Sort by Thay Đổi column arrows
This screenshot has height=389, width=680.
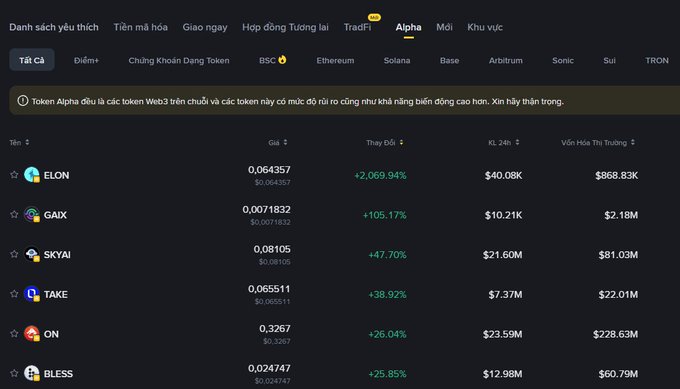pos(402,142)
